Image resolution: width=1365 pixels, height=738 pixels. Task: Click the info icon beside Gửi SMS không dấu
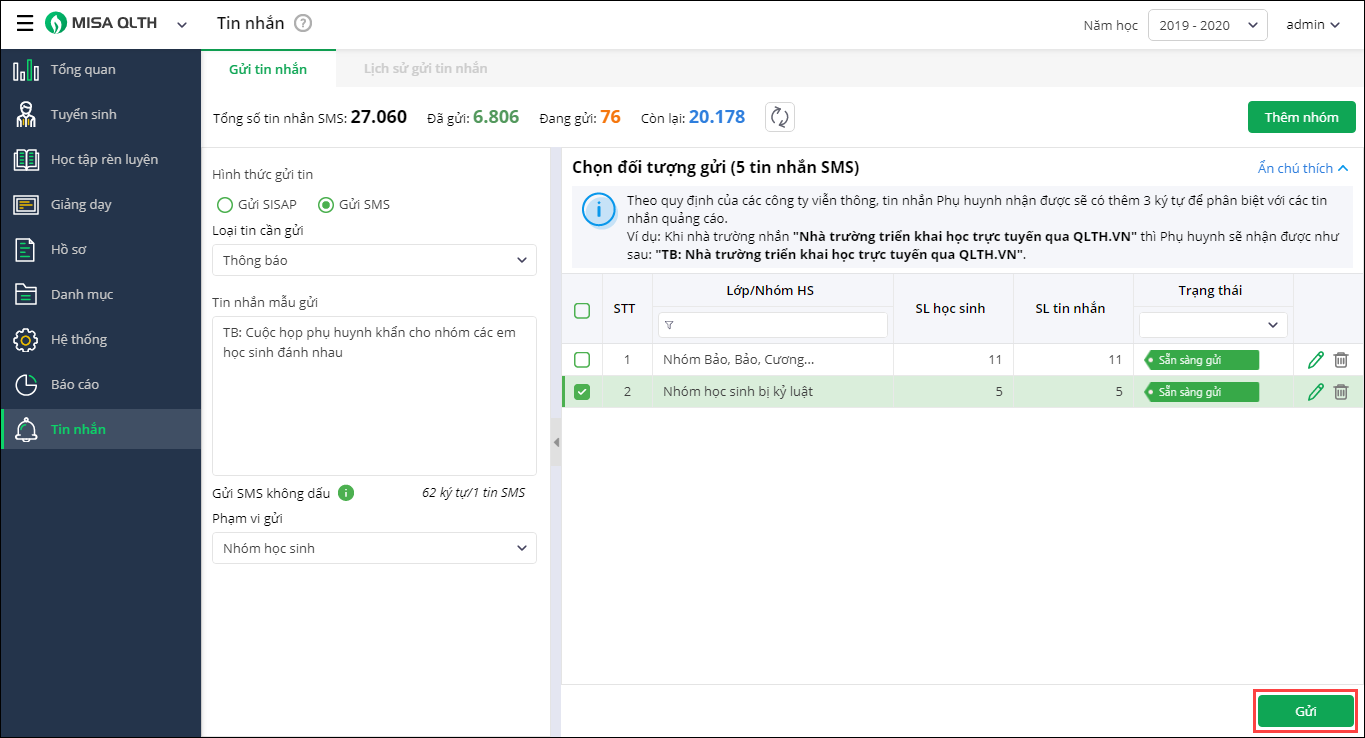pyautogui.click(x=346, y=493)
